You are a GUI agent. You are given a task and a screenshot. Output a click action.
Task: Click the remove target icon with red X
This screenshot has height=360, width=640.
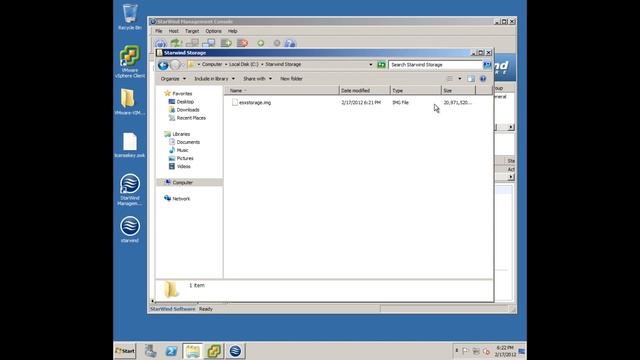242,43
